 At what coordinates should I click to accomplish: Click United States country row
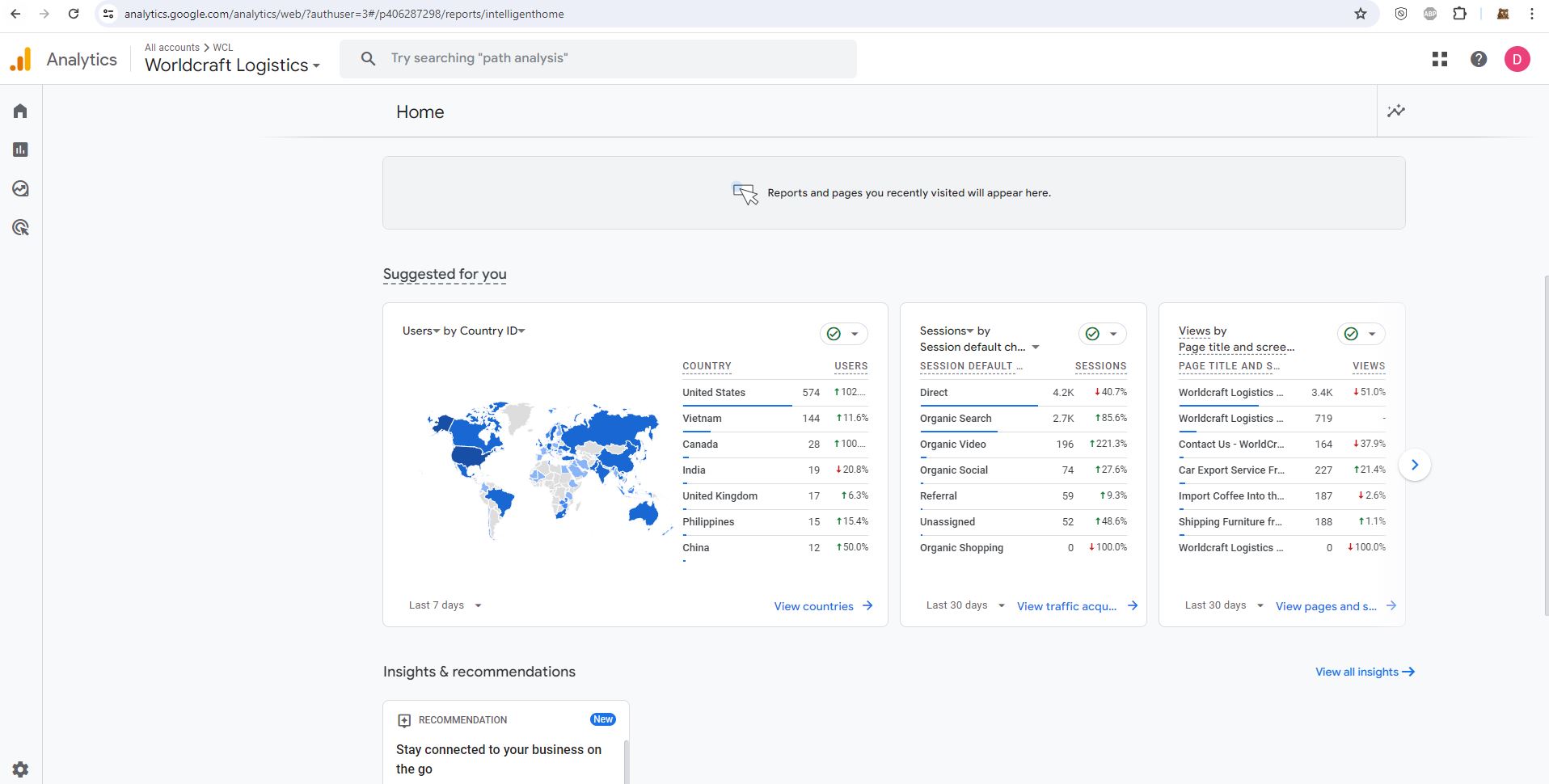pos(774,393)
